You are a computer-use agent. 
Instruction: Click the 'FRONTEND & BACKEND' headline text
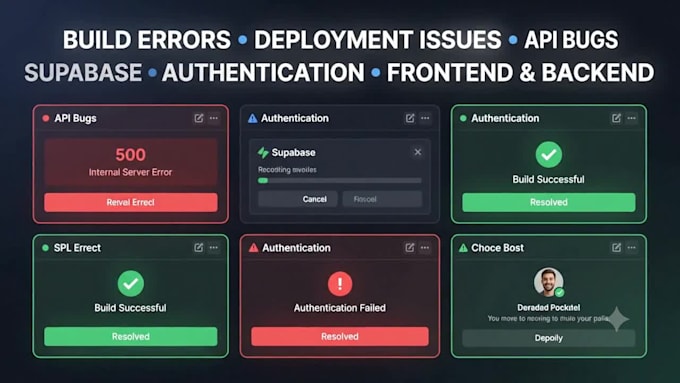(521, 72)
